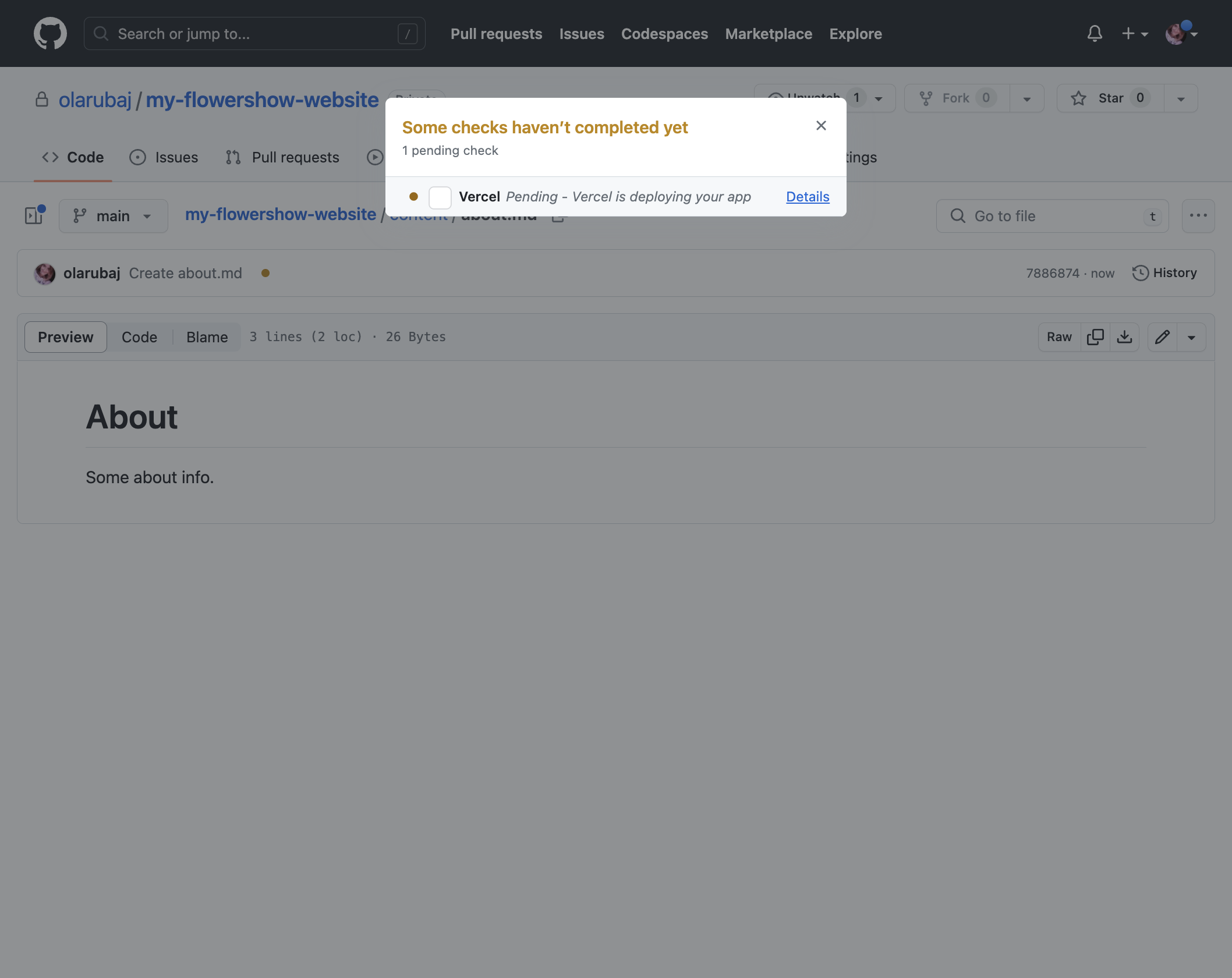This screenshot has height=978, width=1232.
Task: Click the Fork button
Action: pyautogui.click(x=957, y=98)
